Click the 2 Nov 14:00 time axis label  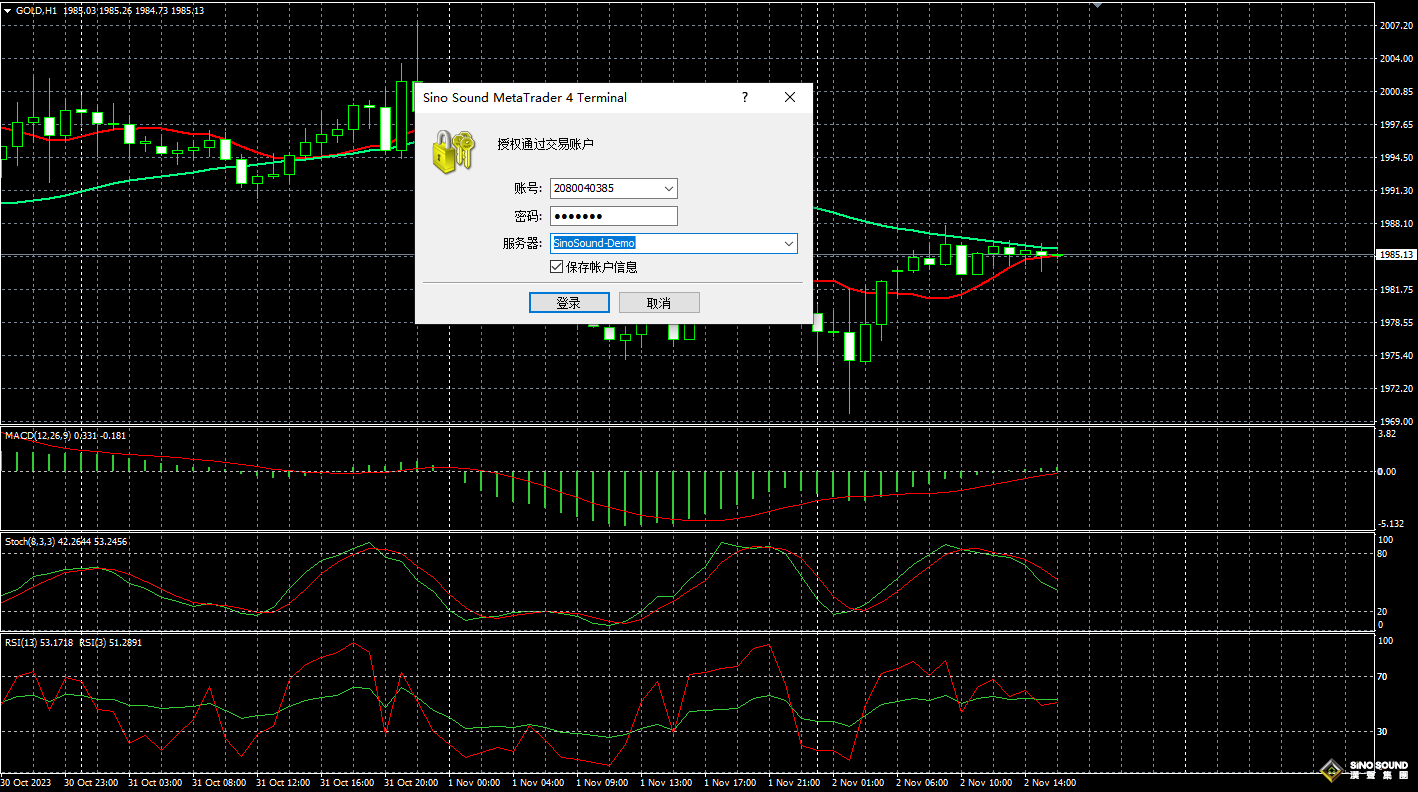pos(1049,783)
